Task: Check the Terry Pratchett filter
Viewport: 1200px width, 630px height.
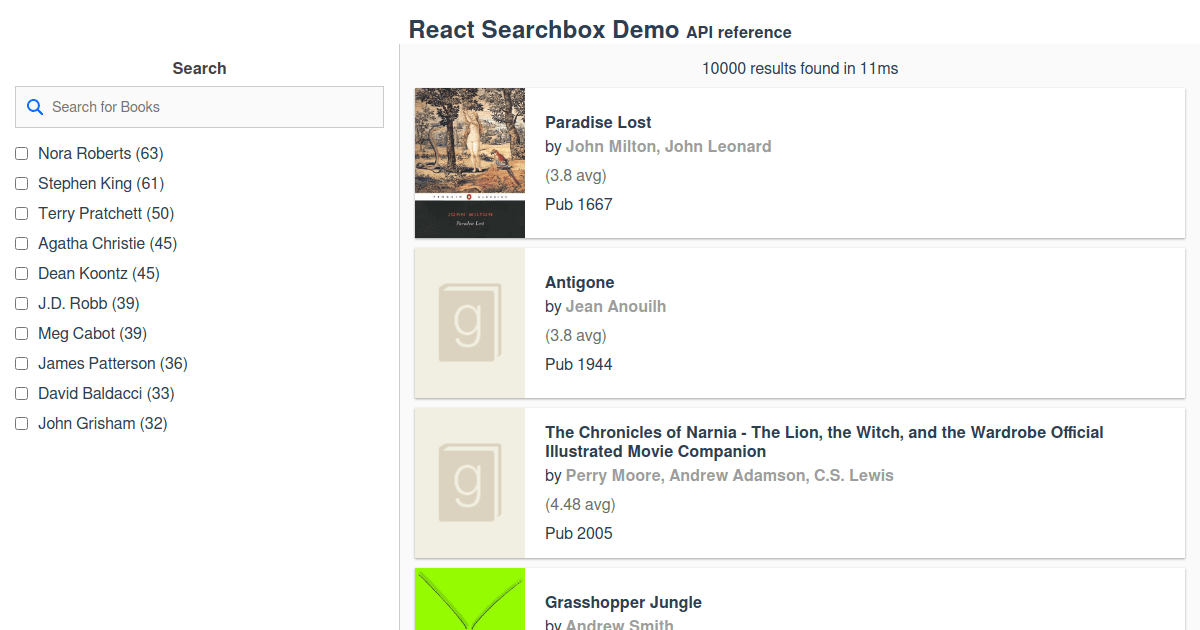Action: pos(21,213)
